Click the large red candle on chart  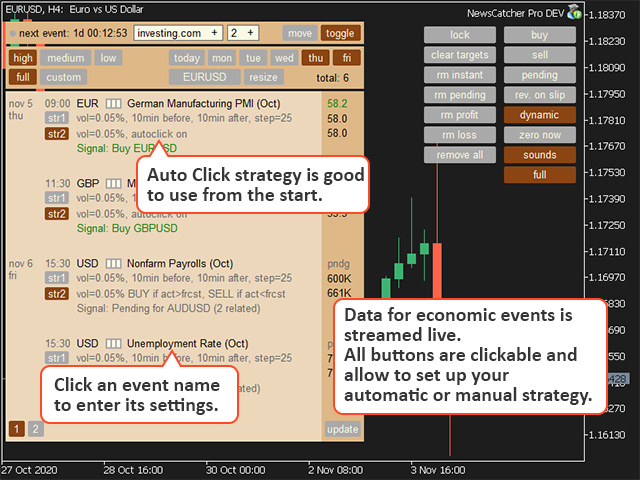(x=437, y=271)
